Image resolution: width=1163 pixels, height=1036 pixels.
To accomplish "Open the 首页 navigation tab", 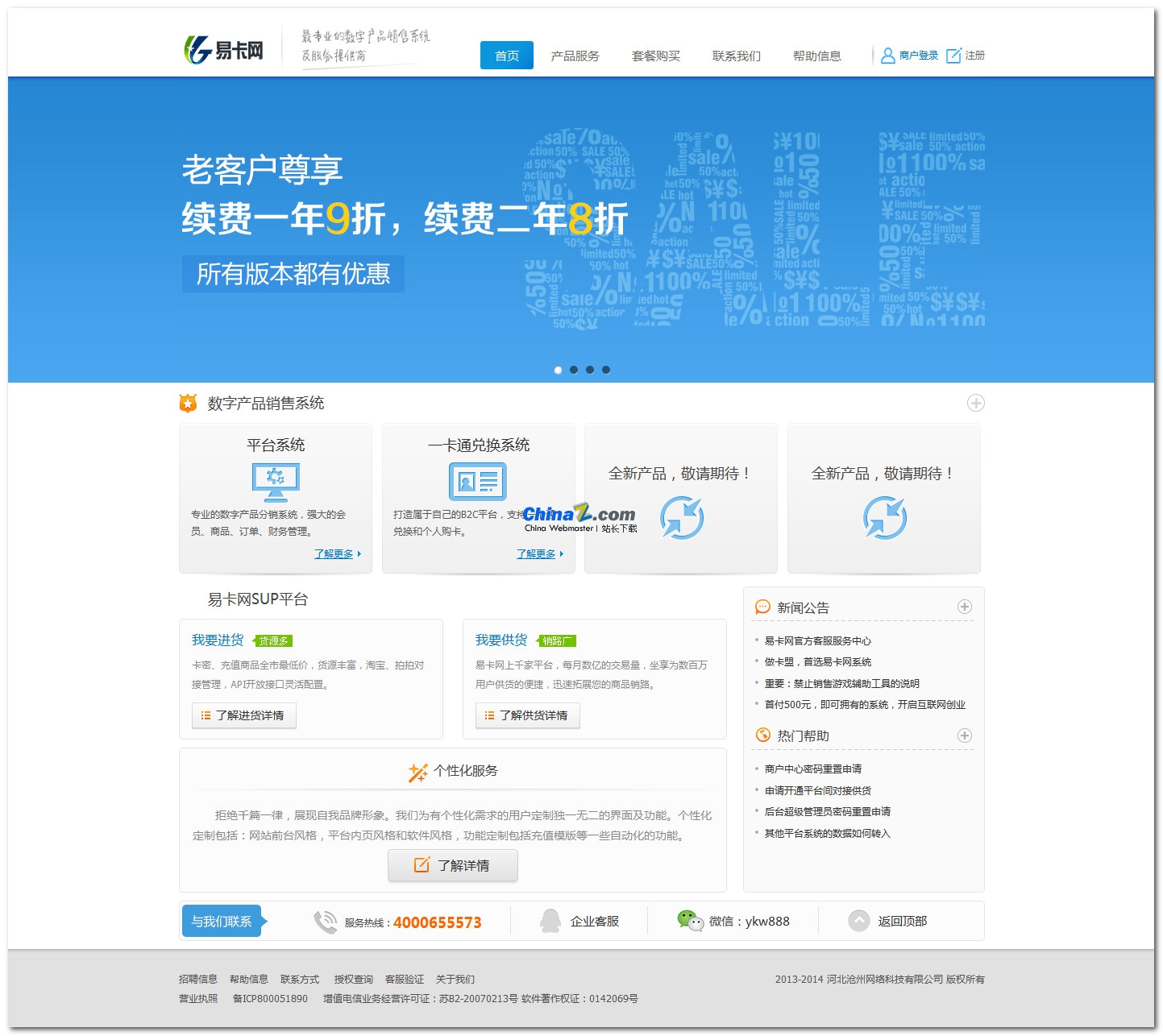I will 507,56.
